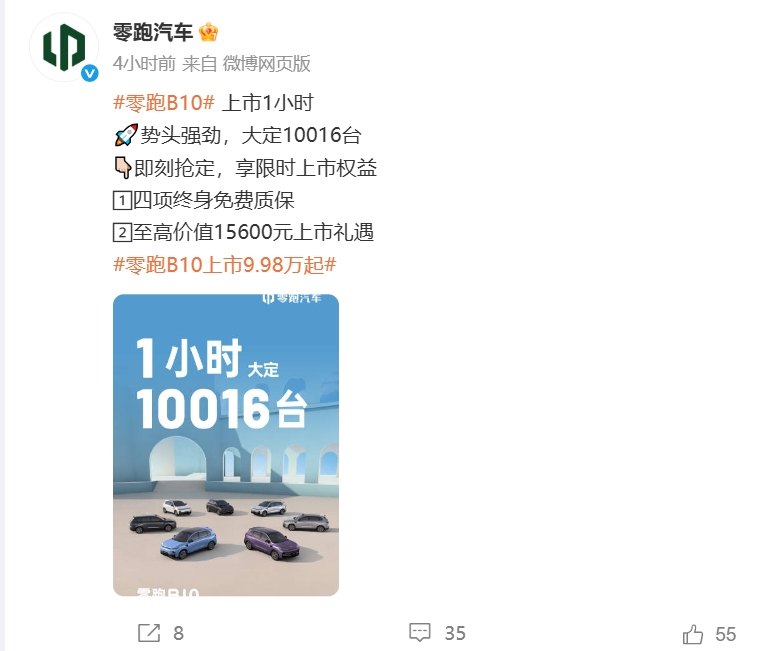This screenshot has height=651, width=784.
Task: Click the 微博网页版 source link
Action: pyautogui.click(x=266, y=64)
